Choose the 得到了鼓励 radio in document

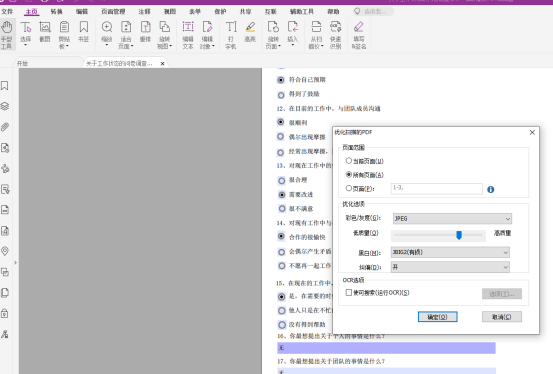(281, 95)
